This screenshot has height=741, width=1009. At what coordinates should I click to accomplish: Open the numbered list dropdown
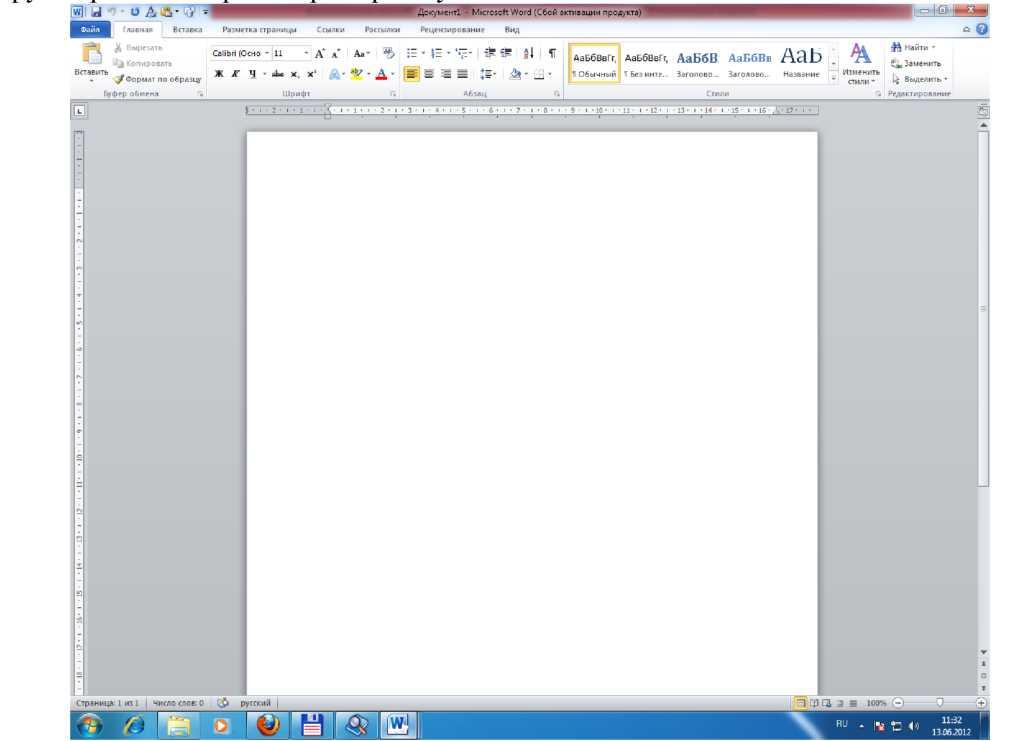point(448,53)
